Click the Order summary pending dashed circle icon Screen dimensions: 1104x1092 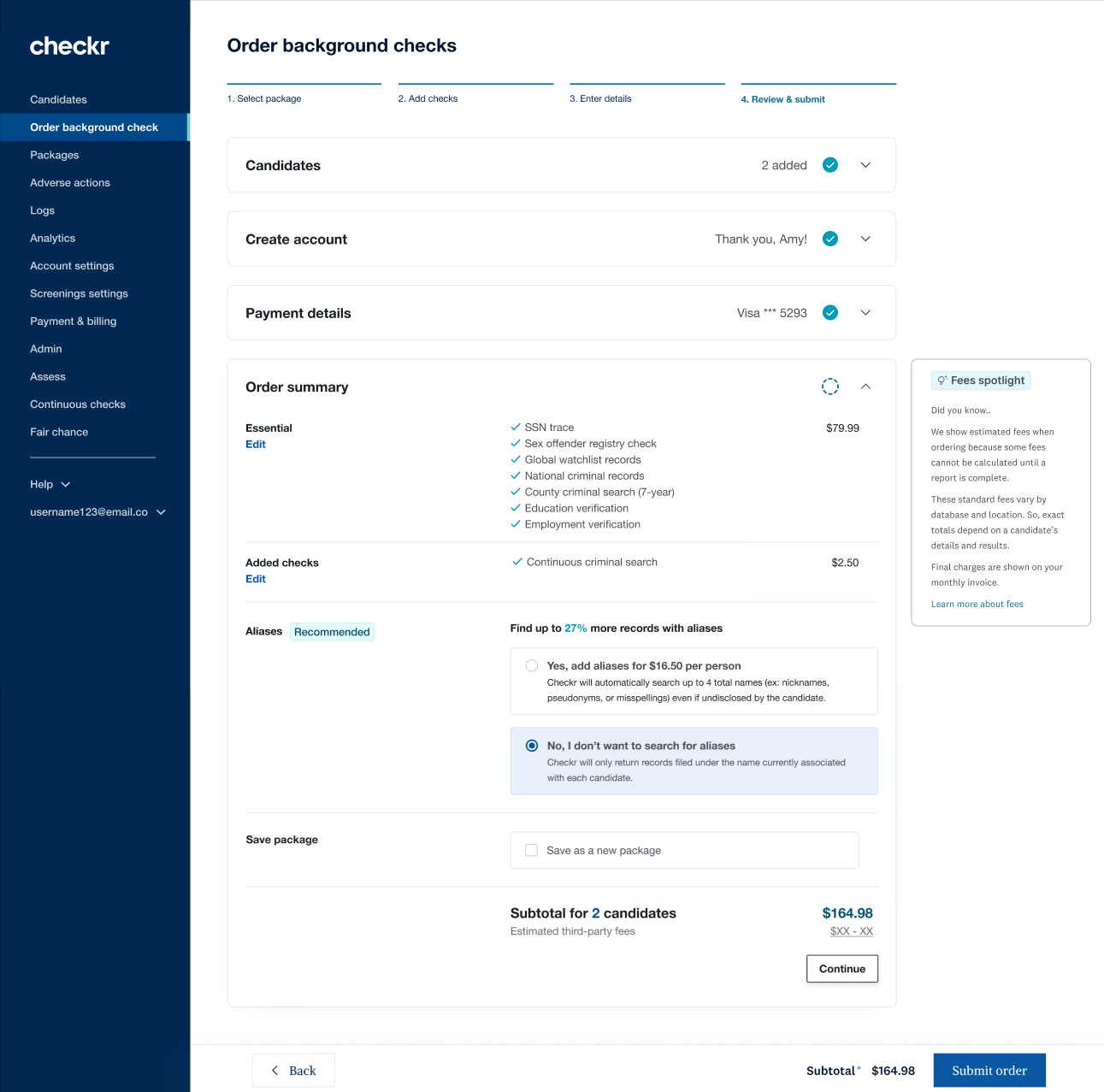(830, 387)
